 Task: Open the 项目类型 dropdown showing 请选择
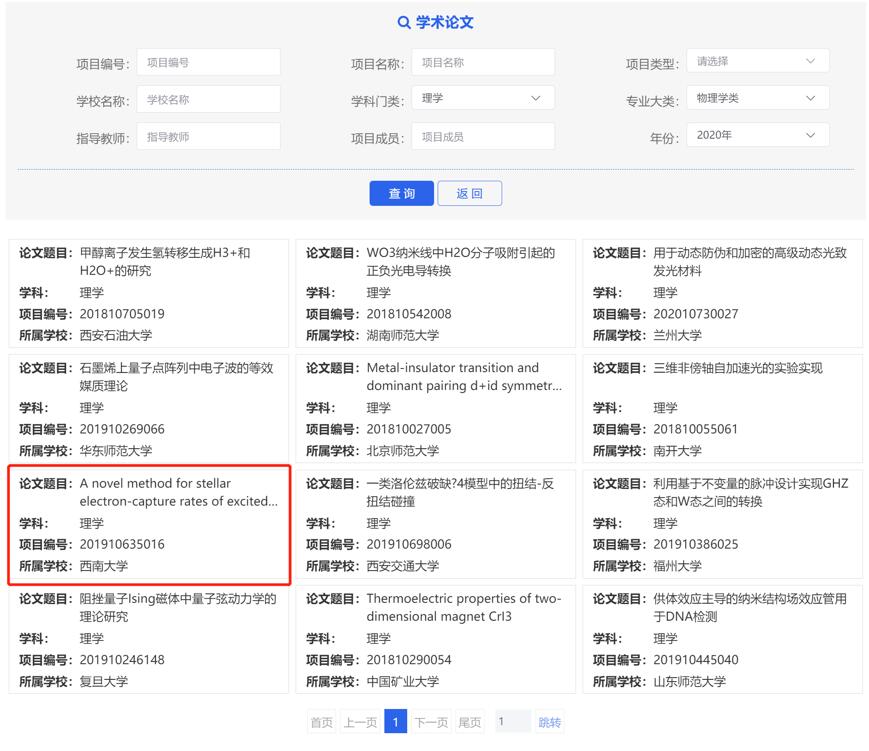[757, 60]
